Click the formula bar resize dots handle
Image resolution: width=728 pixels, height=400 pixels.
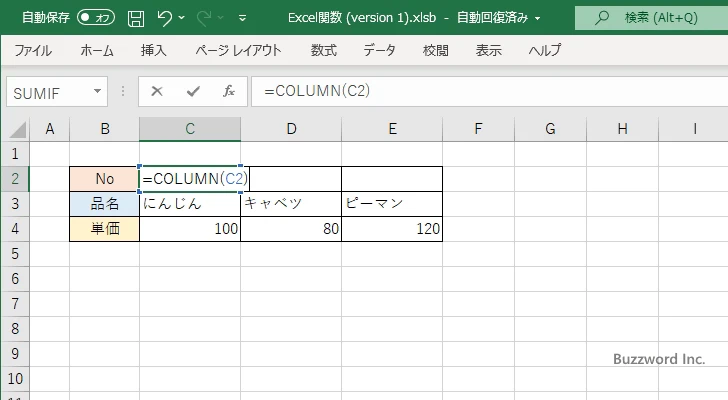tap(123, 91)
